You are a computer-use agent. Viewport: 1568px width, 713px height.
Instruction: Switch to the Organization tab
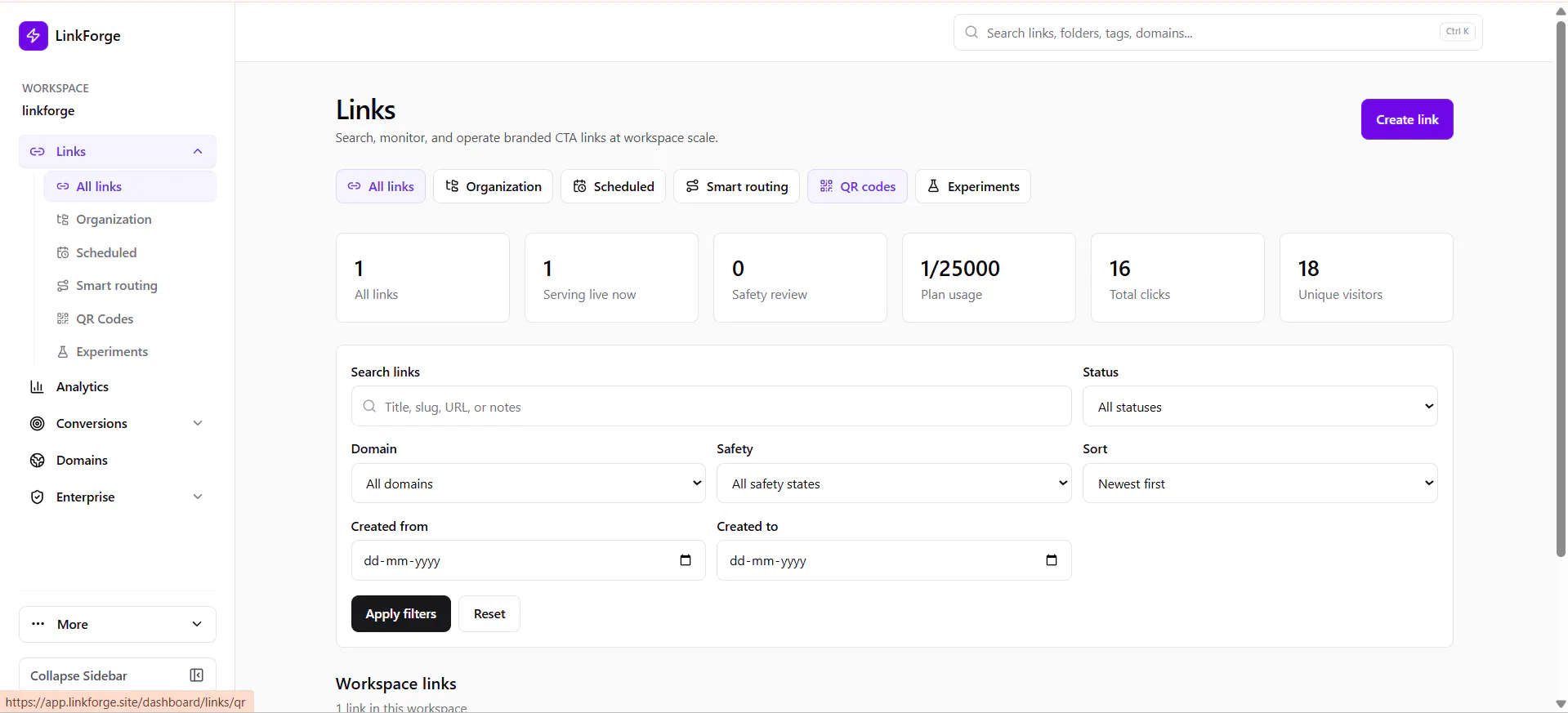(493, 187)
